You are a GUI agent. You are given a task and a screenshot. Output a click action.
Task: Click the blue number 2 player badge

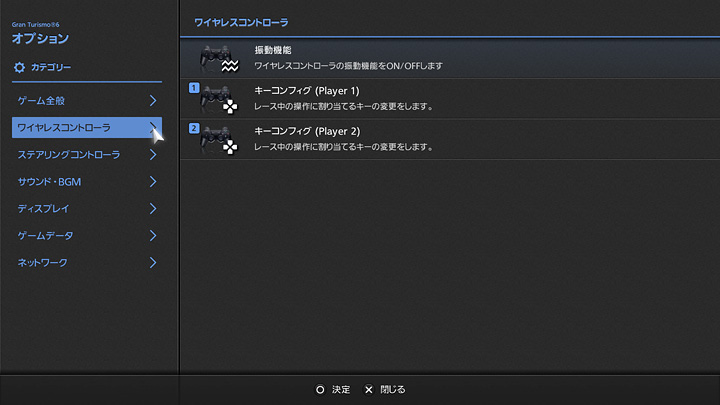194,128
